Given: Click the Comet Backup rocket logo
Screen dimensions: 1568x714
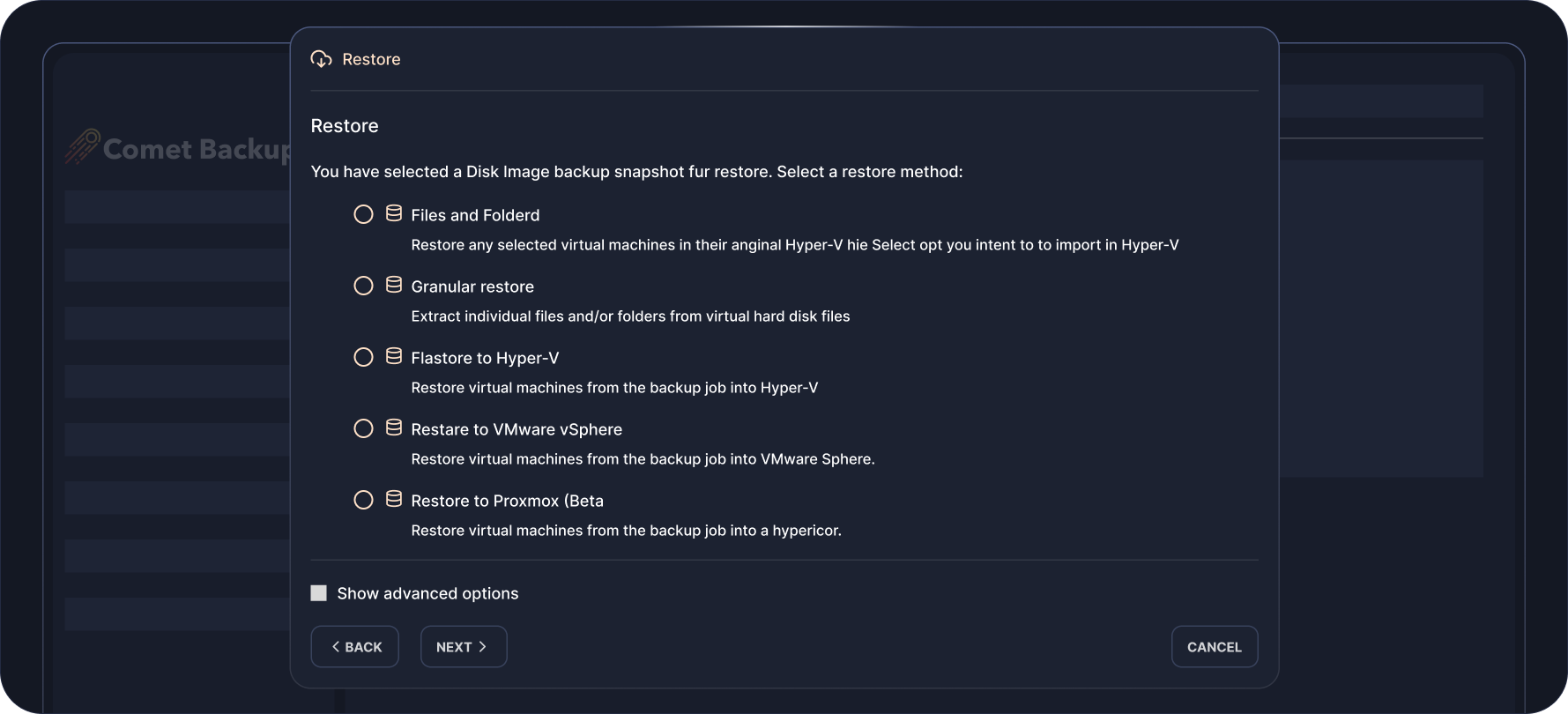Looking at the screenshot, I should tap(81, 147).
